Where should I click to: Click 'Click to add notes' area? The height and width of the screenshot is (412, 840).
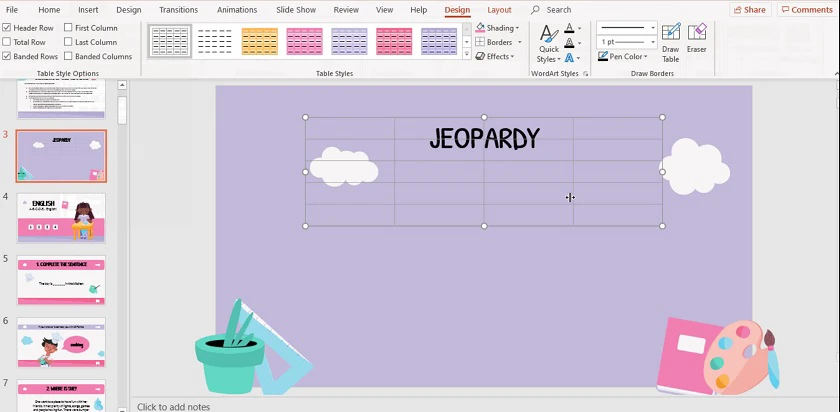click(x=174, y=407)
